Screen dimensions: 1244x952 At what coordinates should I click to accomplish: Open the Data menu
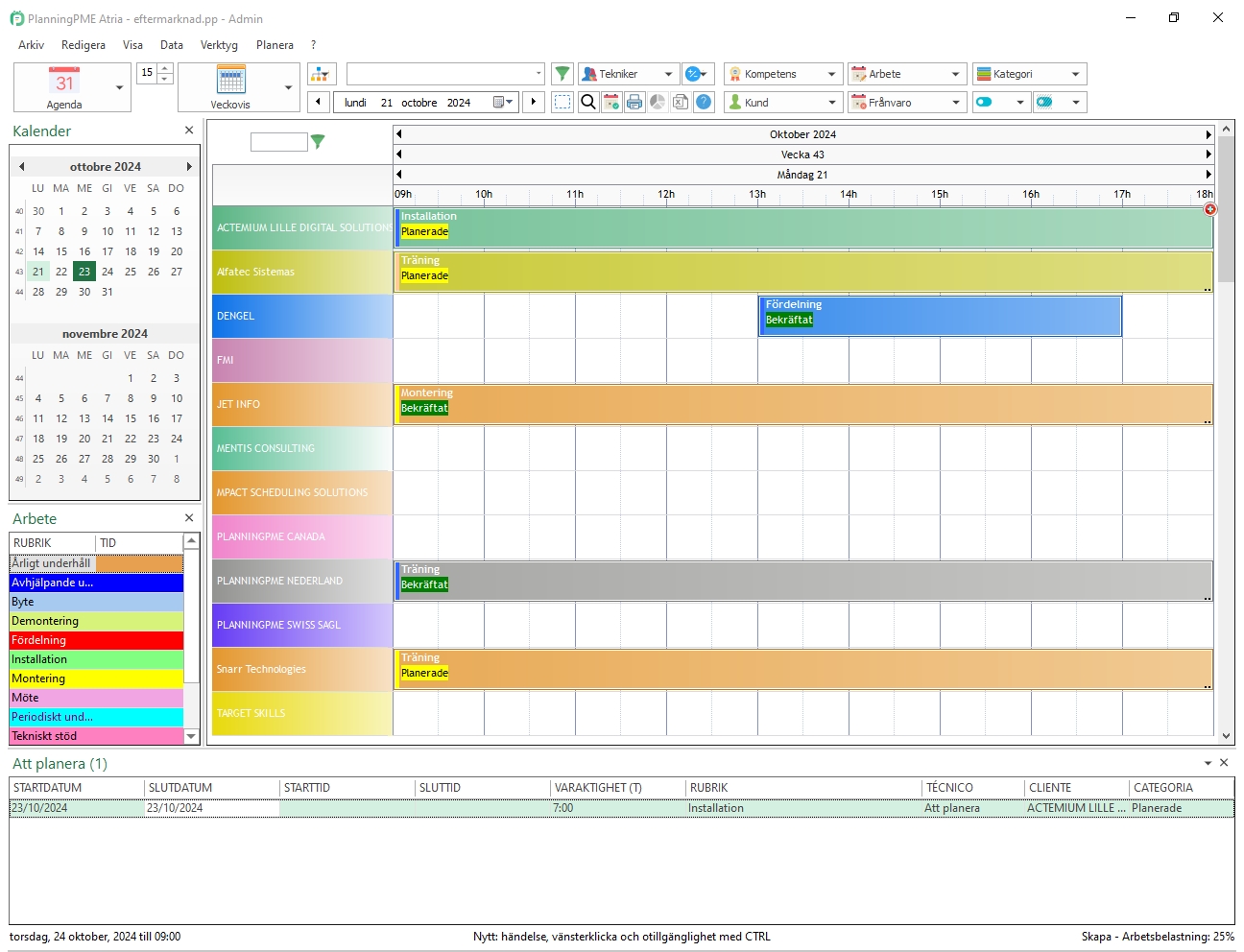coord(172,45)
